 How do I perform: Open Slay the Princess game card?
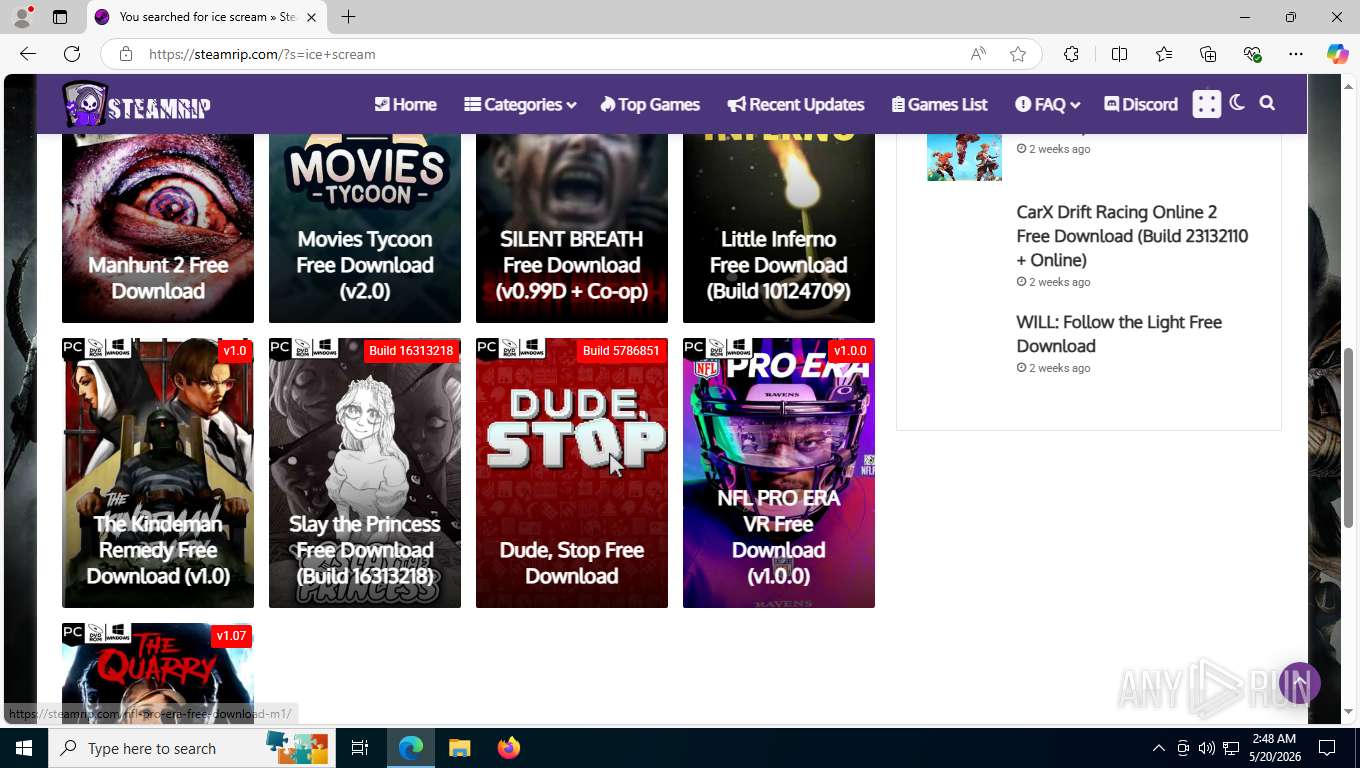pos(365,473)
